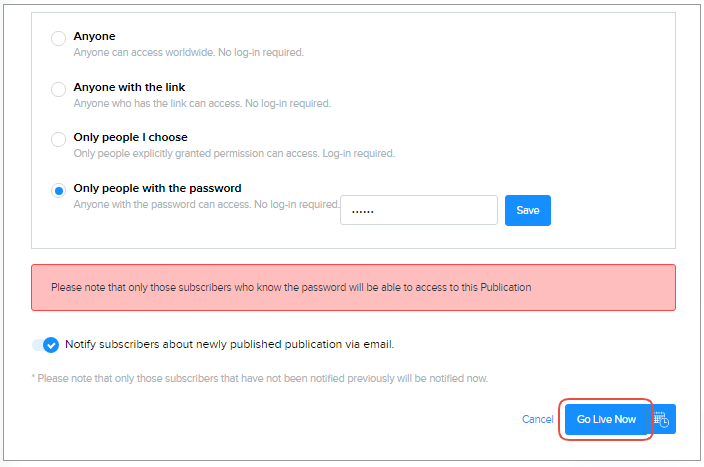Select the Only people with the password radio

(x=59, y=190)
